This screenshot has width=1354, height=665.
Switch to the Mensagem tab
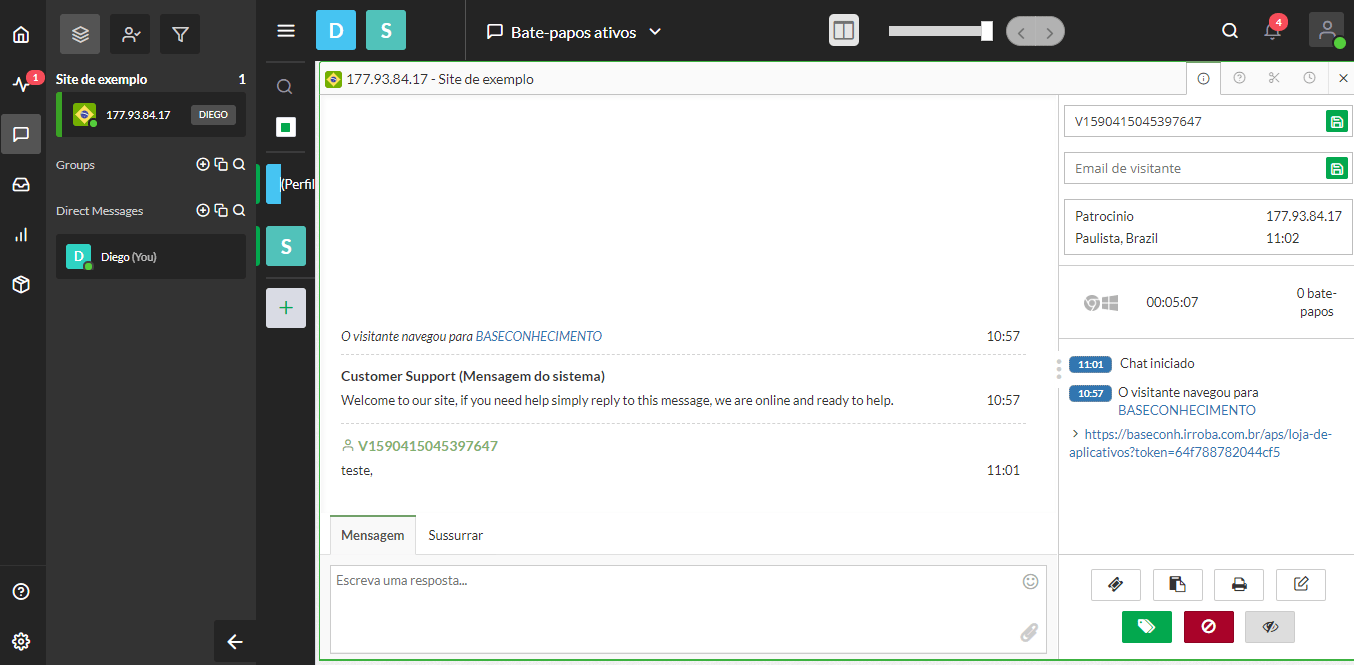373,535
